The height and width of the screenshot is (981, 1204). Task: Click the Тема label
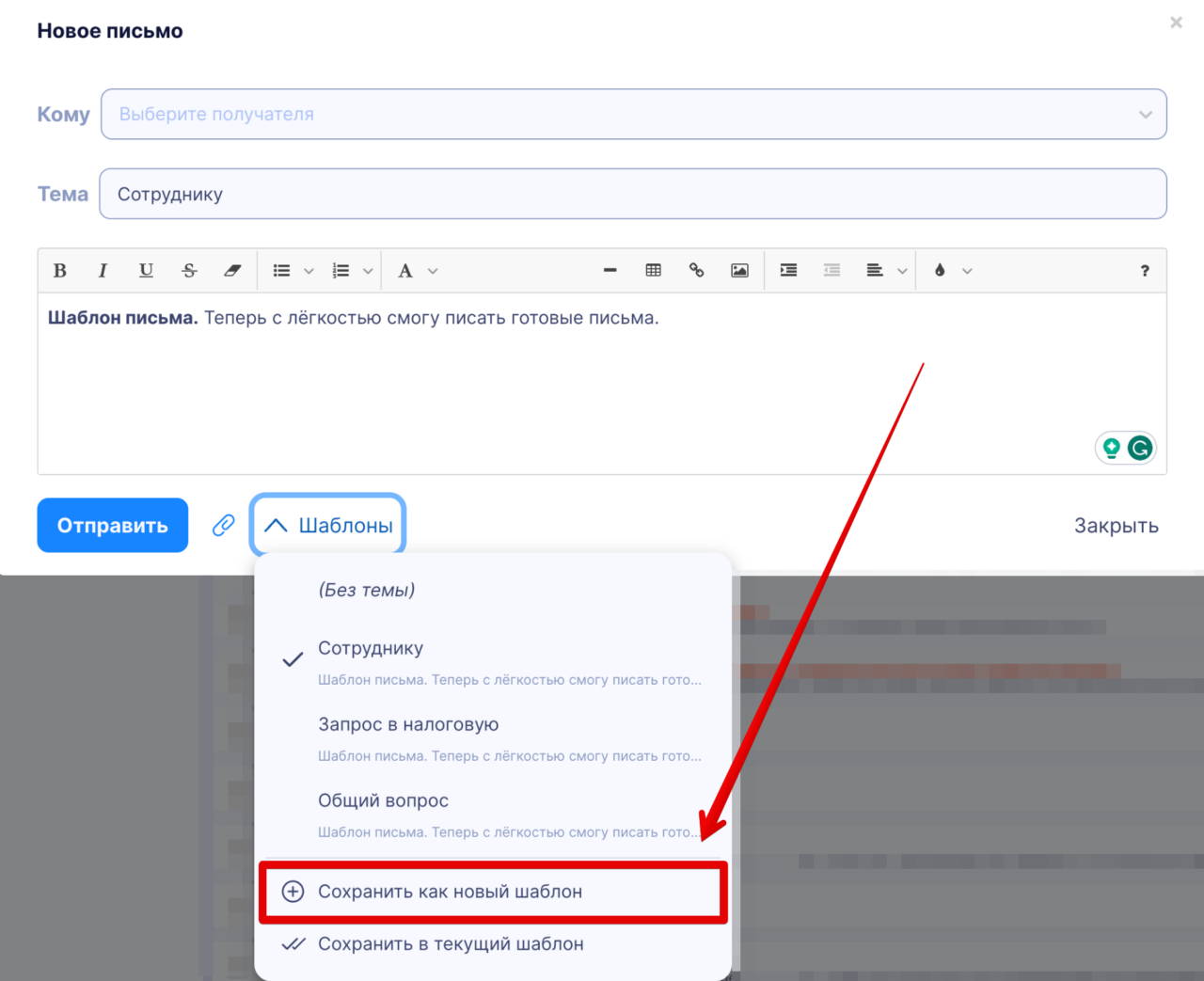click(62, 194)
